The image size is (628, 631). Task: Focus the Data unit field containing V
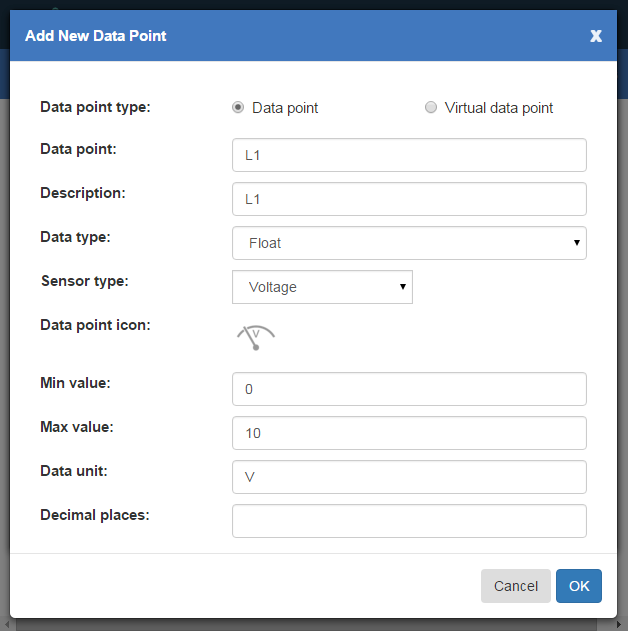(409, 477)
